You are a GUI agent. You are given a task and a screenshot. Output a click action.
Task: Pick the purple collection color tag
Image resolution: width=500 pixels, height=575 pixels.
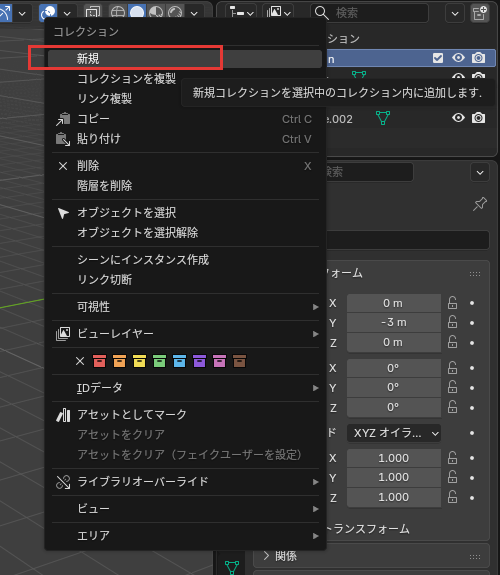(199, 361)
